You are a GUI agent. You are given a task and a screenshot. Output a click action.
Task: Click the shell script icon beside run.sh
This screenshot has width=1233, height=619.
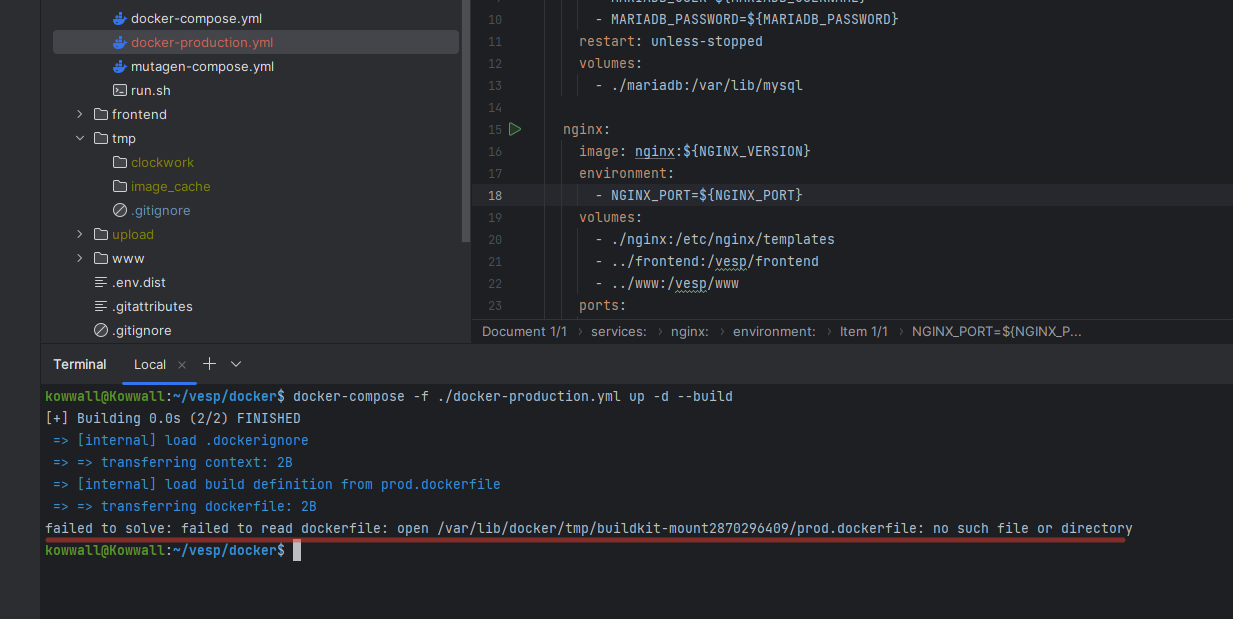tap(120, 90)
